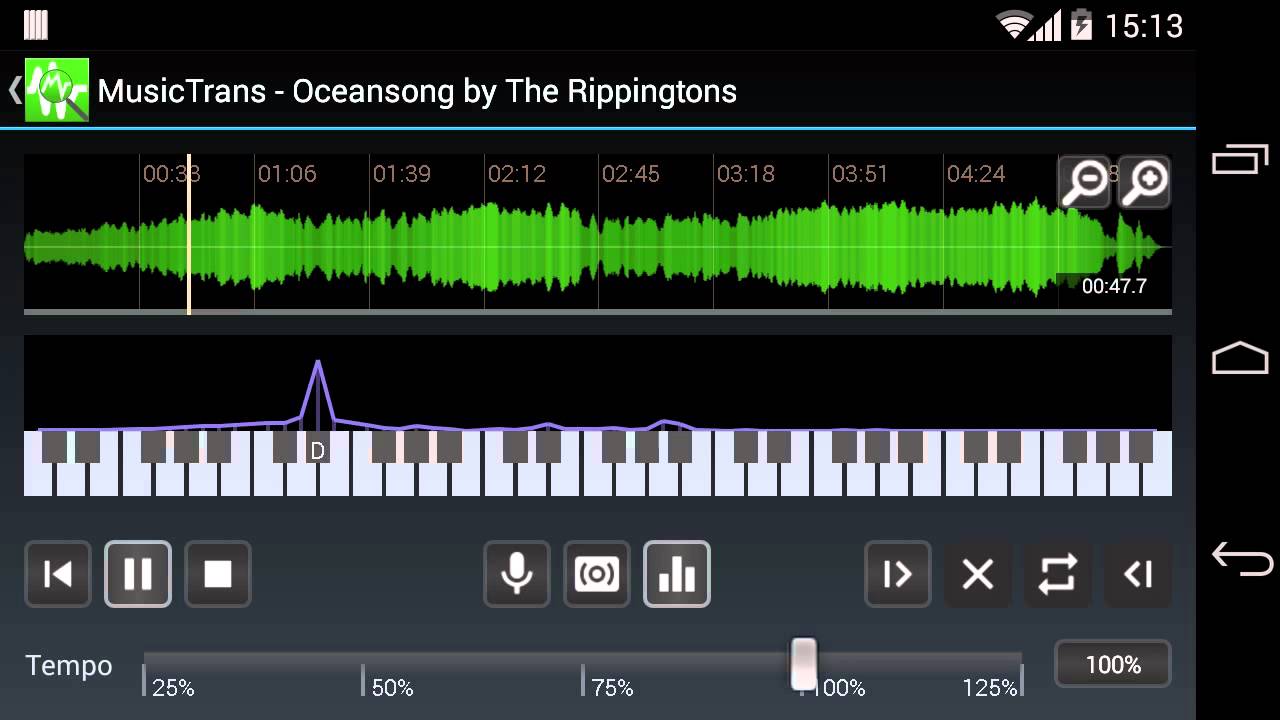Viewport: 1280px width, 720px height.
Task: Click the playhead position line in waveform
Action: pos(189,234)
